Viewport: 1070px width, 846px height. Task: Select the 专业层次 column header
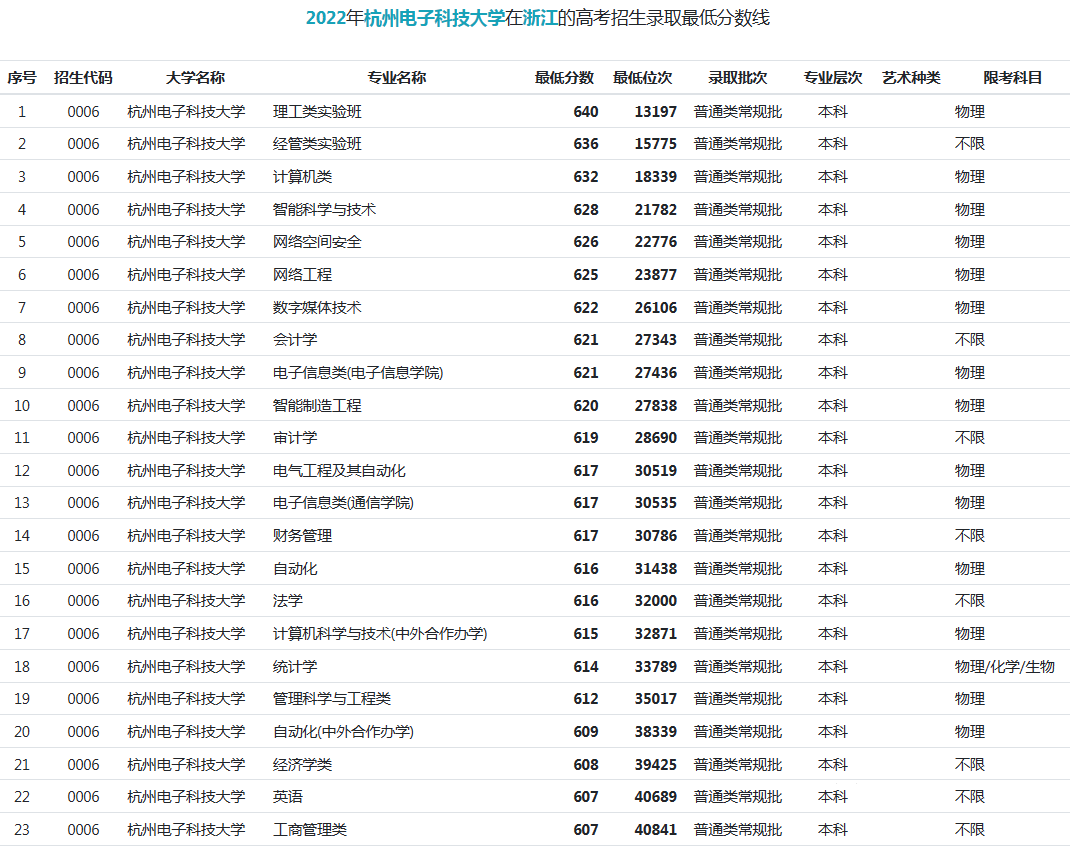833,78
